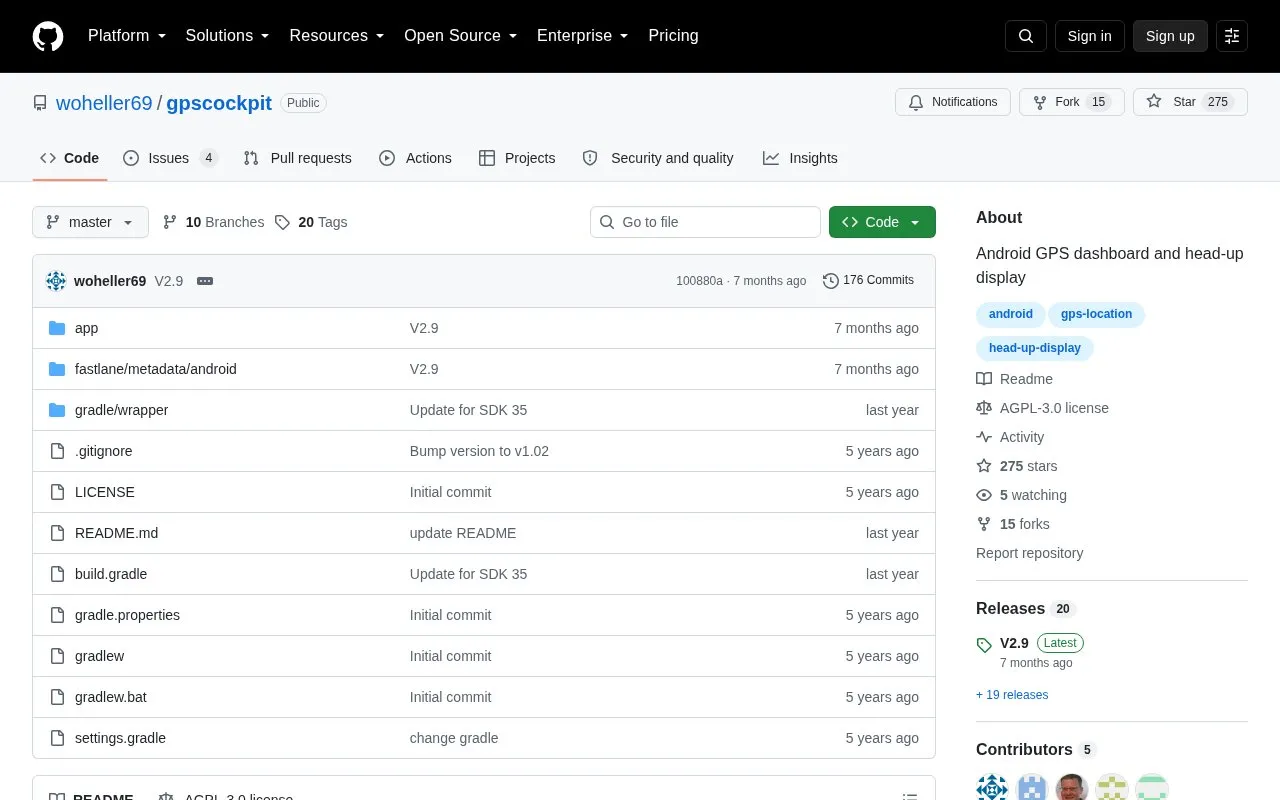Viewport: 1280px width, 800px height.
Task: Click the search magnifier button
Action: (x=1026, y=36)
